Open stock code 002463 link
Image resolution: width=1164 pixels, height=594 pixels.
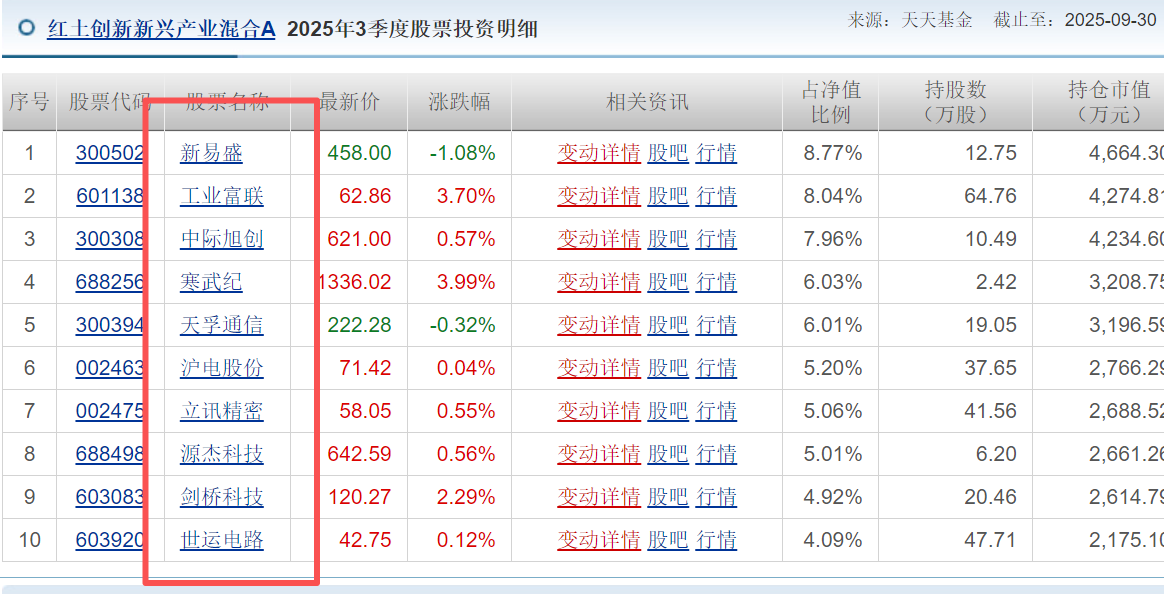tap(109, 368)
